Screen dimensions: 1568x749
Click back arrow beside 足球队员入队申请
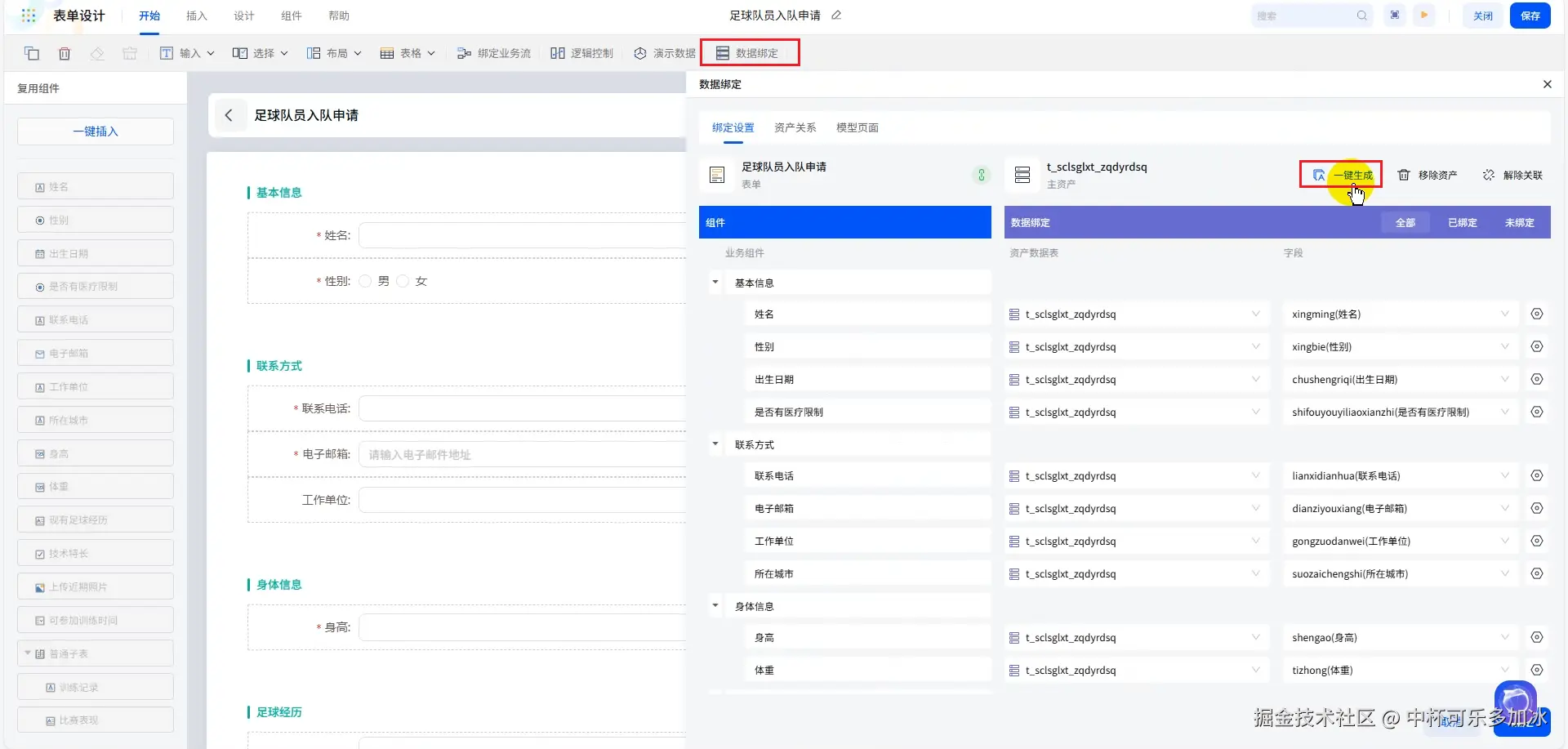229,115
